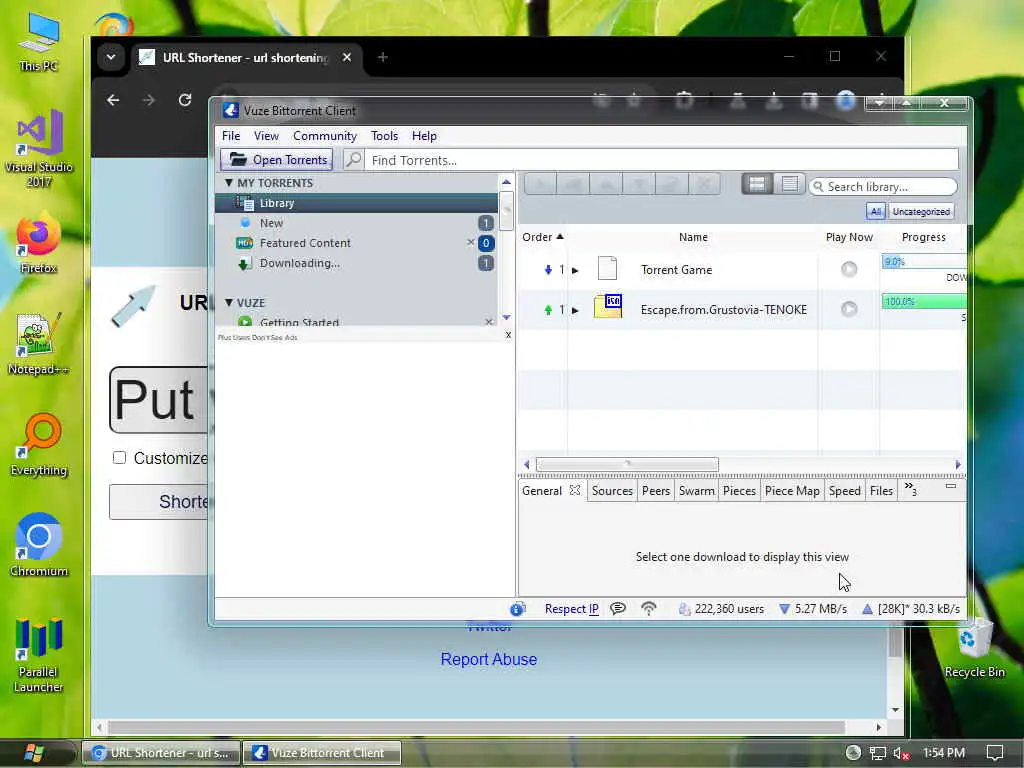Open the Library view in the sidebar
Viewport: 1024px width, 768px height.
point(356,203)
